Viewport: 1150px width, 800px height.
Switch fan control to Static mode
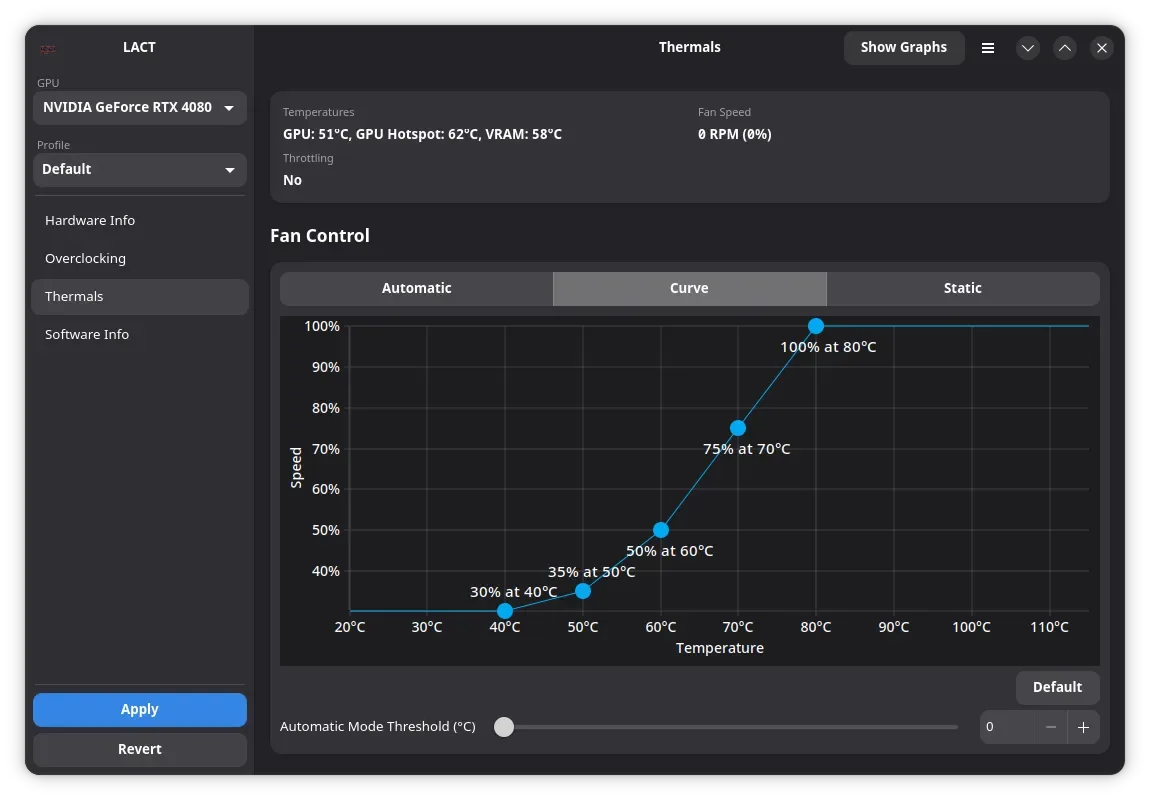point(963,288)
